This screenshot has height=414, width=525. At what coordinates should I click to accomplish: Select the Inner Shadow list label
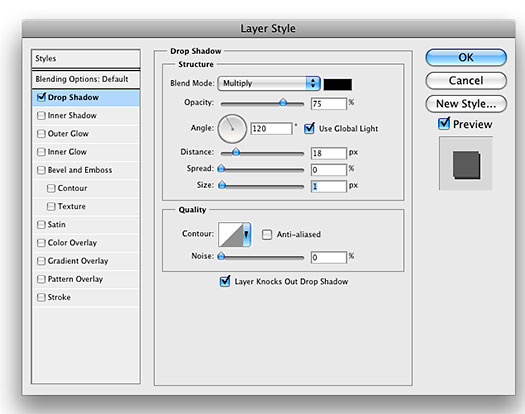[x=72, y=116]
